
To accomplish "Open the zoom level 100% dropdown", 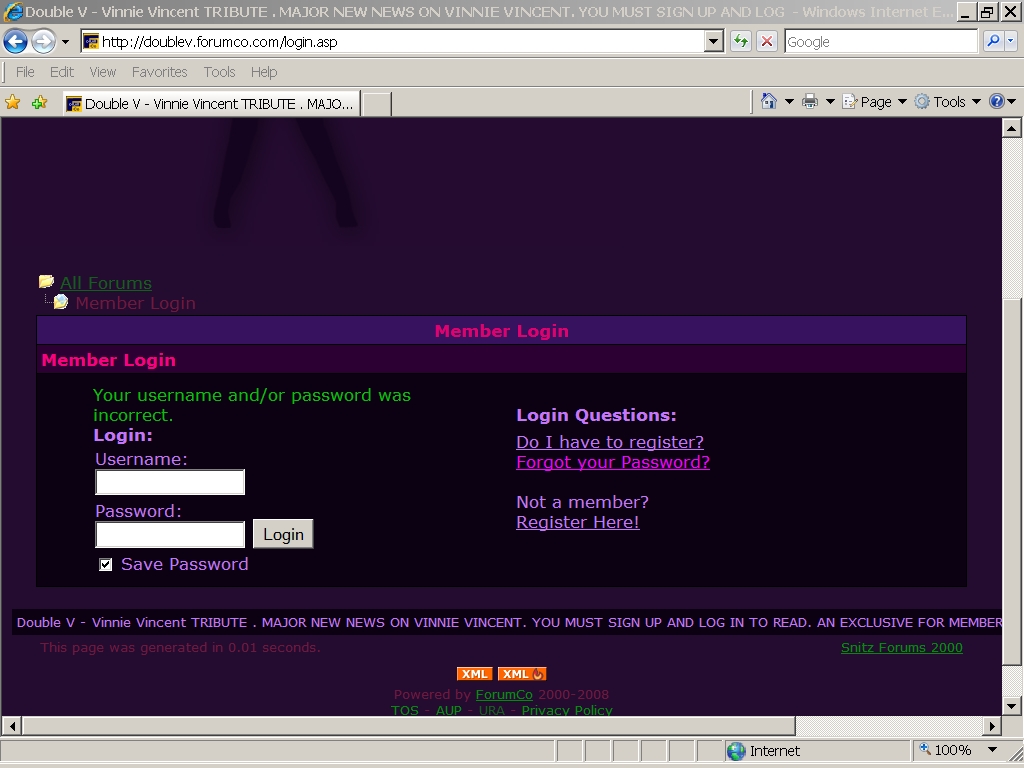I will [x=992, y=750].
